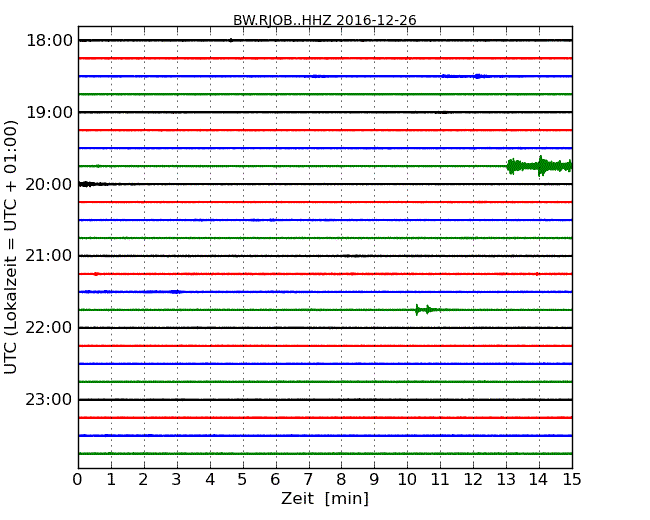The image size is (650, 520).
Task: Click the x-axis tick label 0
Action: (x=78, y=480)
